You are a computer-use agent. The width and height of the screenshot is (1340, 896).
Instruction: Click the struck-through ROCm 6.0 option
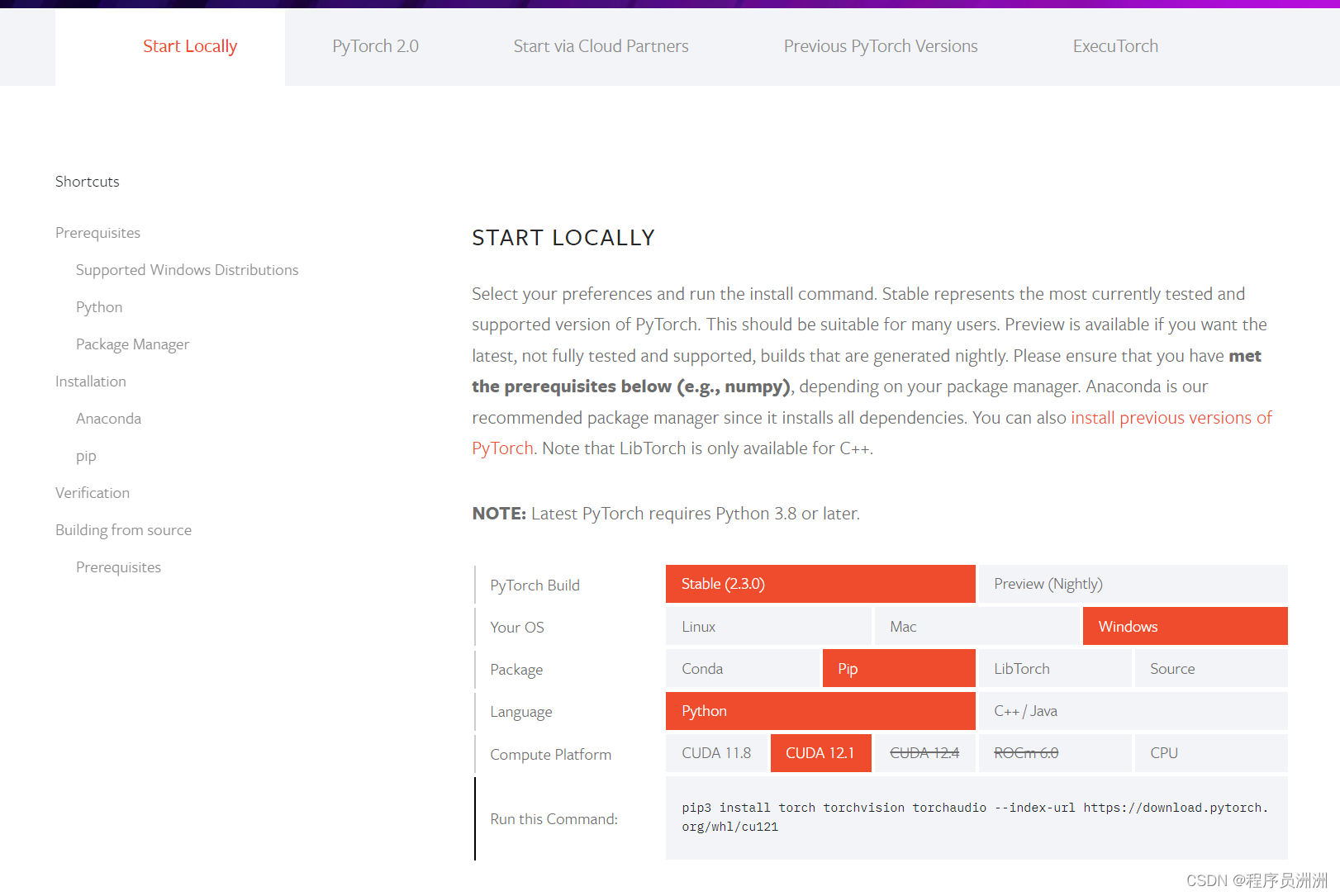tap(1055, 753)
